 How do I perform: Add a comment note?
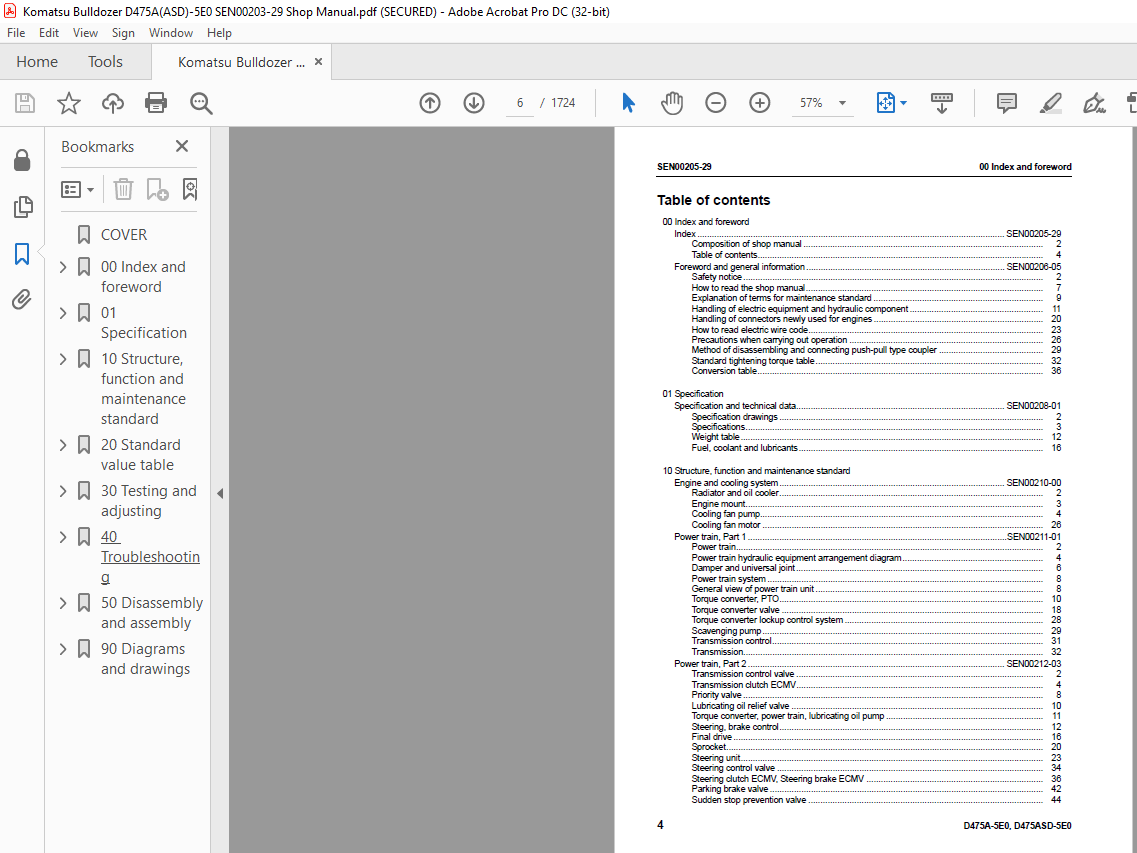click(x=1006, y=103)
